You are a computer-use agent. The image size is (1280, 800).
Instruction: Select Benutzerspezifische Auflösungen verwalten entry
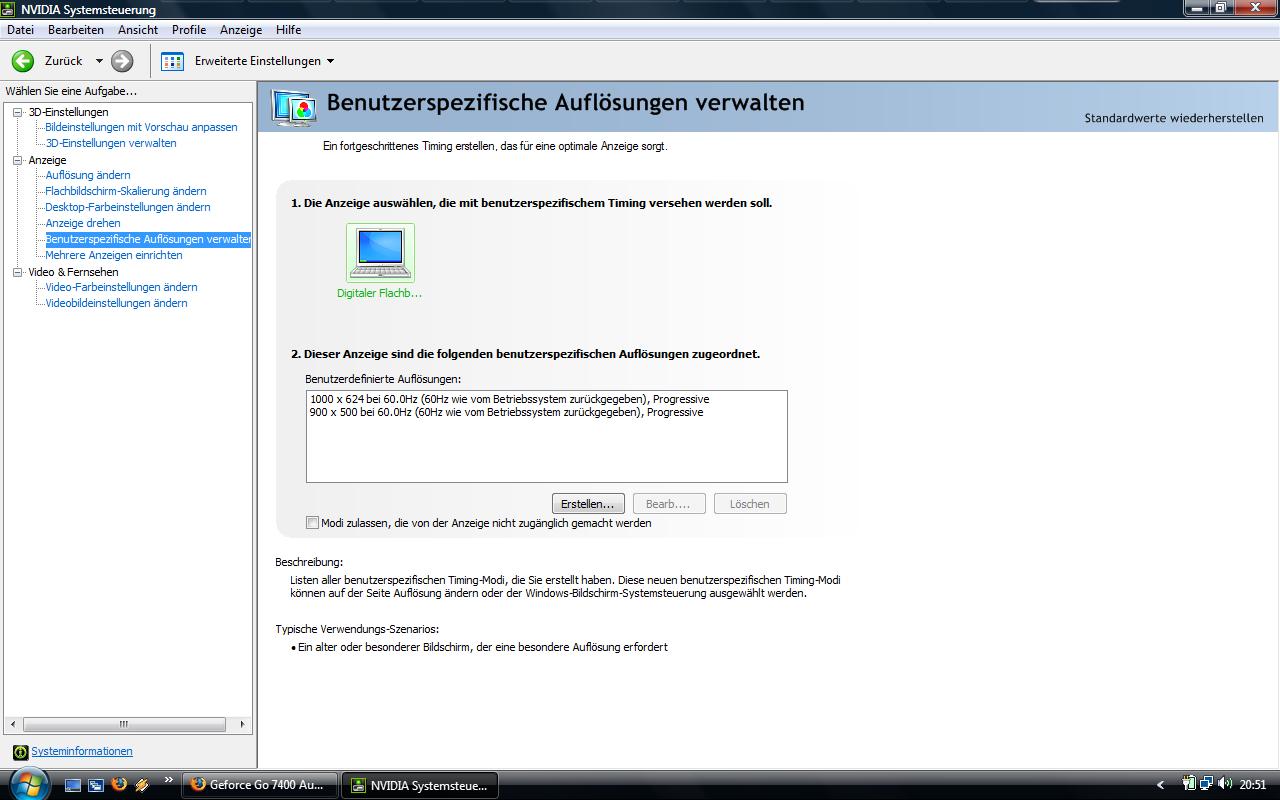[x=148, y=239]
